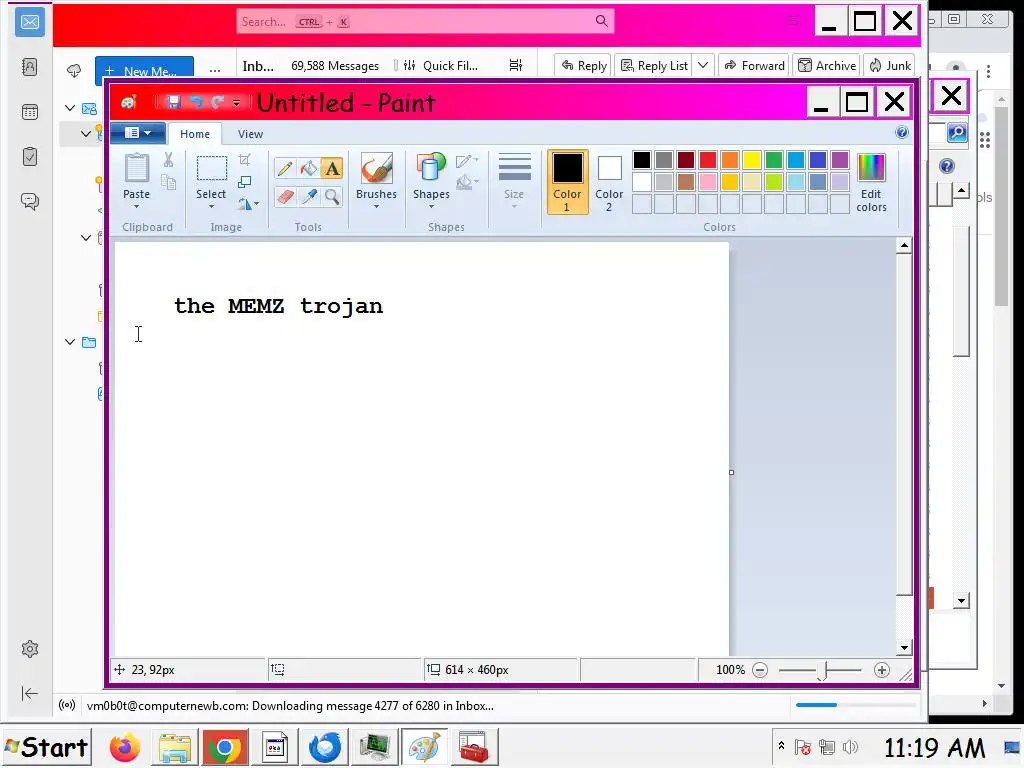Viewport: 1024px width, 768px height.
Task: Pick the red color swatch
Action: [708, 160]
